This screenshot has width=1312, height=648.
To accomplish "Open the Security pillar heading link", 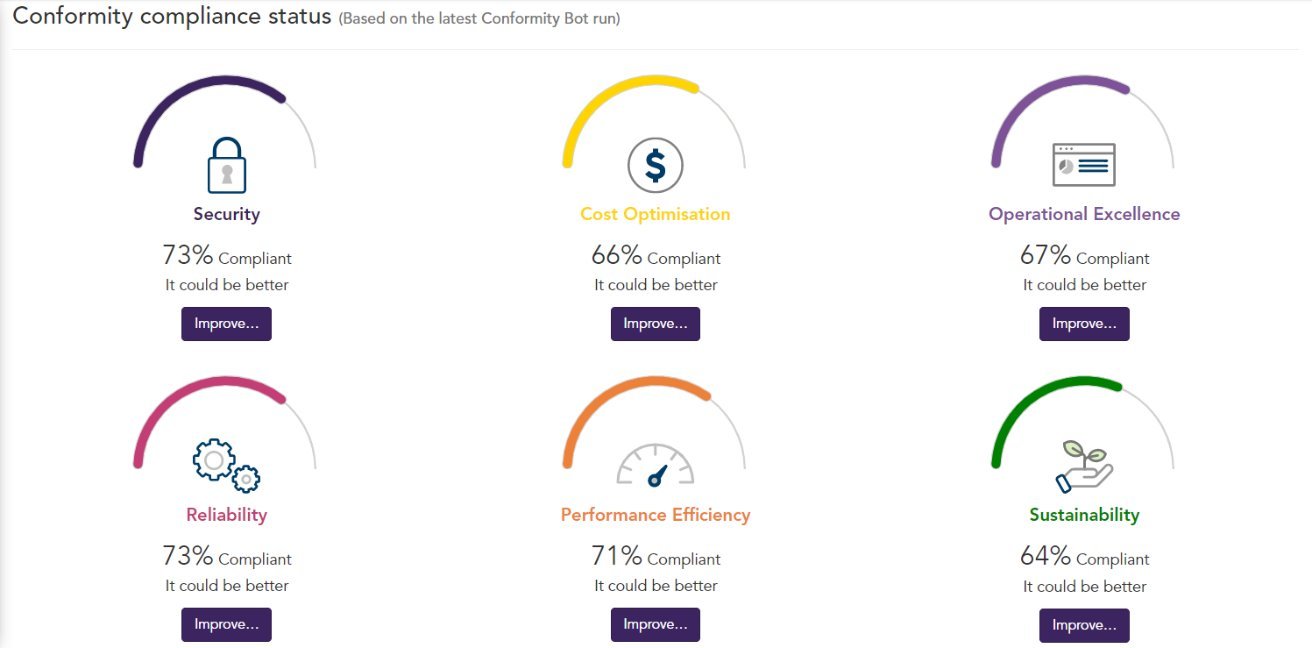I will point(226,213).
